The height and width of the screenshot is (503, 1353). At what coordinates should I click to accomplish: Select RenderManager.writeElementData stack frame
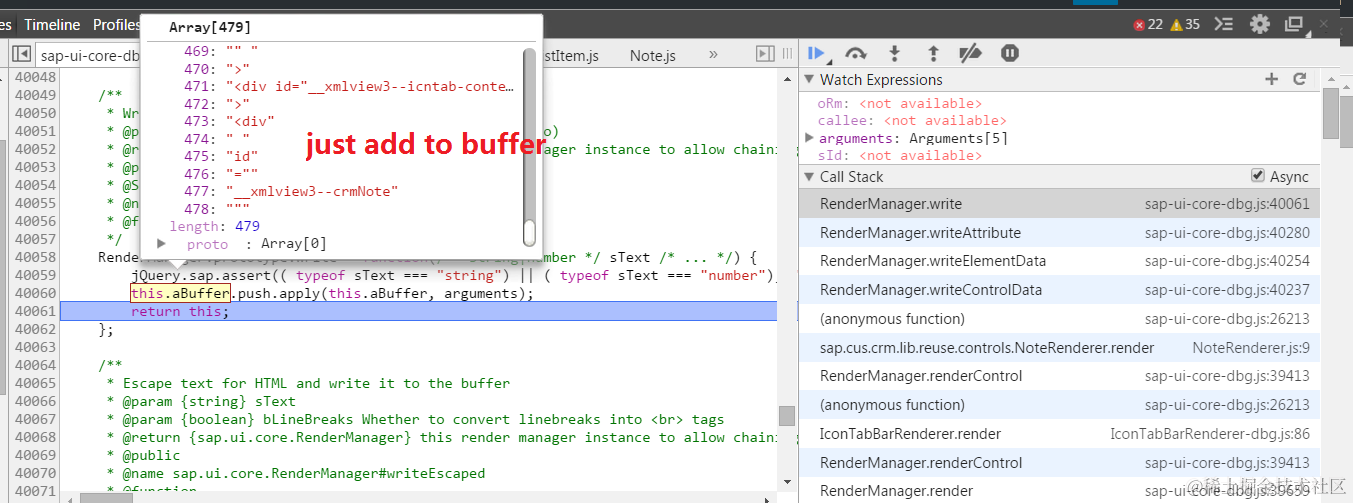point(1059,261)
